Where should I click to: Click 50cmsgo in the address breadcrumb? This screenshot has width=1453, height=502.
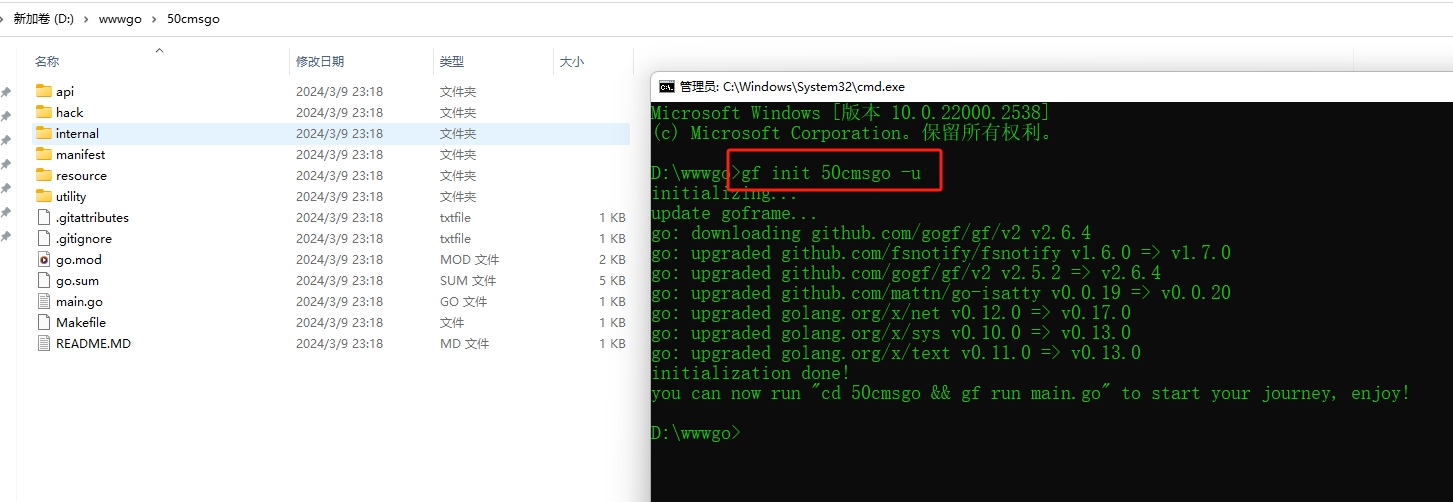click(x=193, y=18)
